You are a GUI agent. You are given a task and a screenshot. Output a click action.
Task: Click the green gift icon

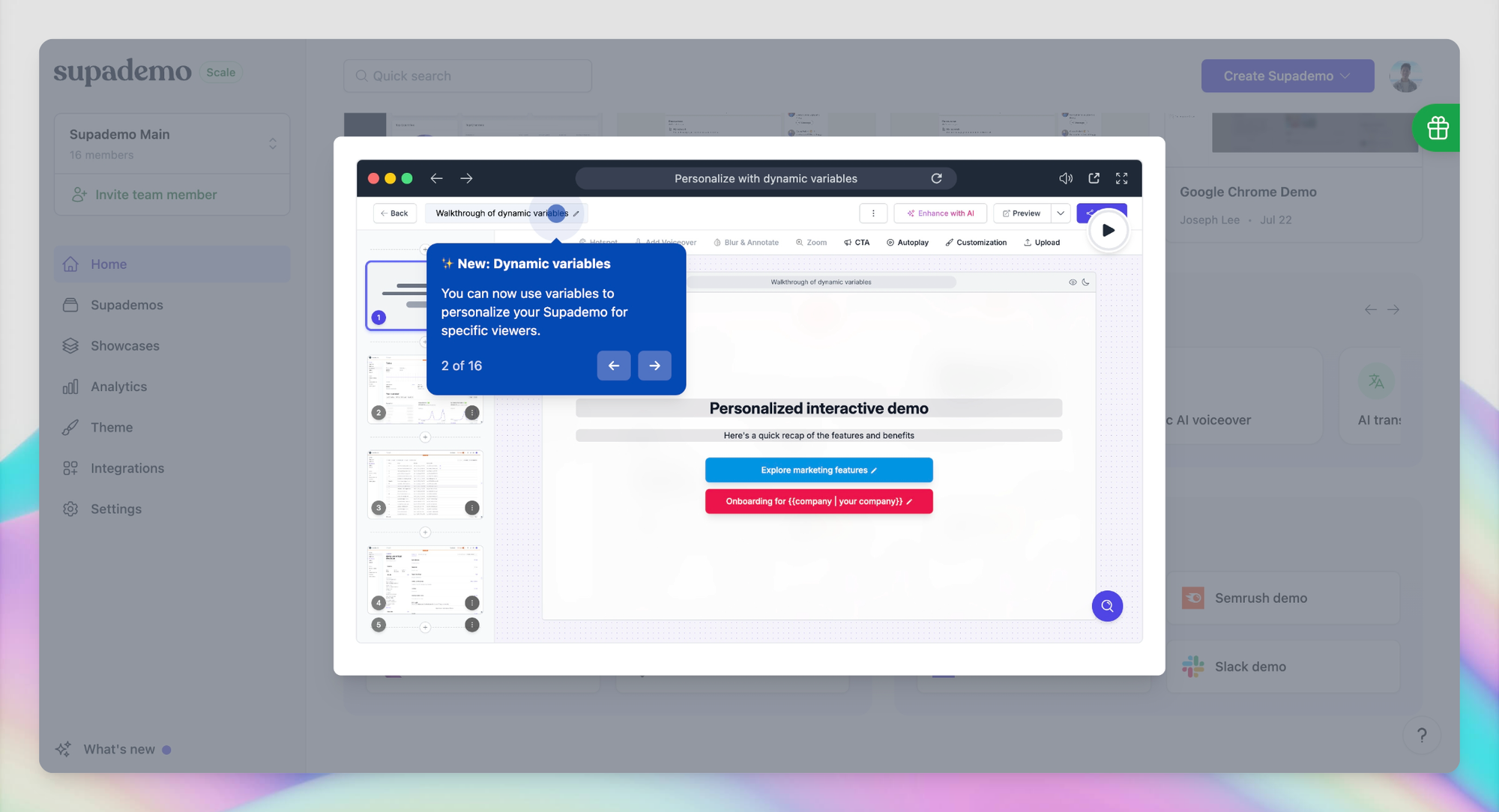coord(1437,128)
